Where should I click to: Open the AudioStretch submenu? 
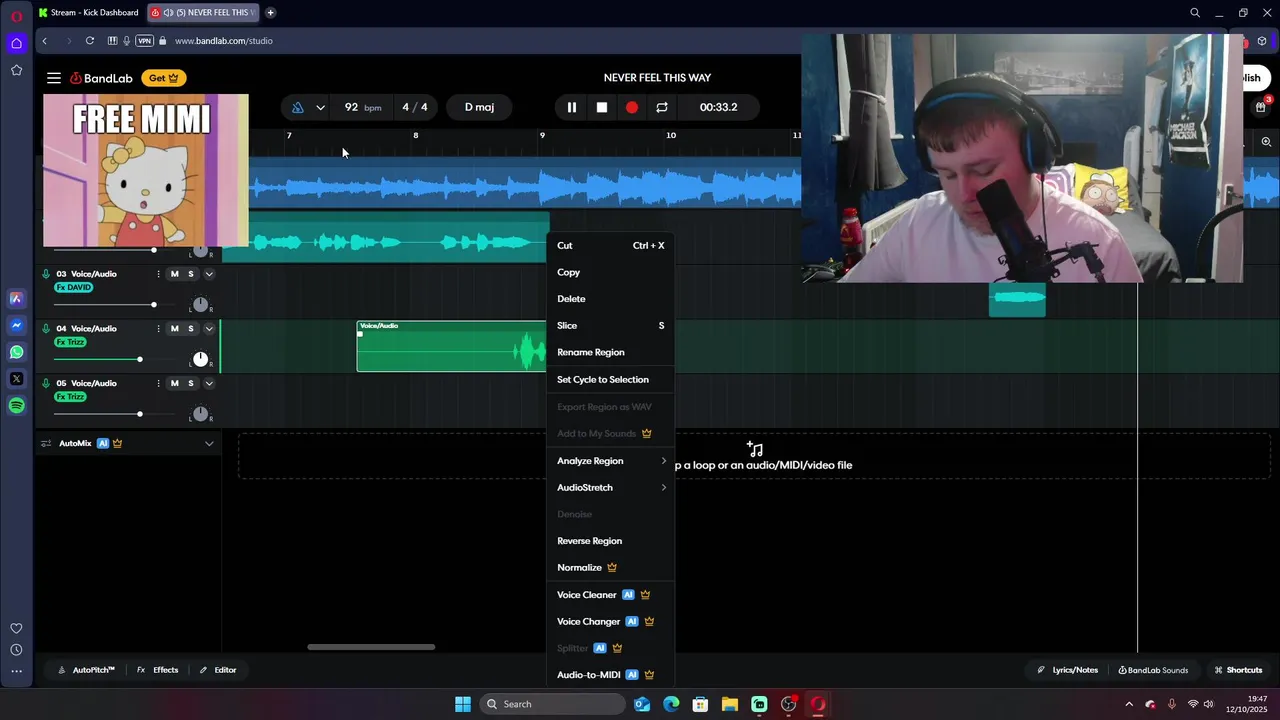point(610,488)
